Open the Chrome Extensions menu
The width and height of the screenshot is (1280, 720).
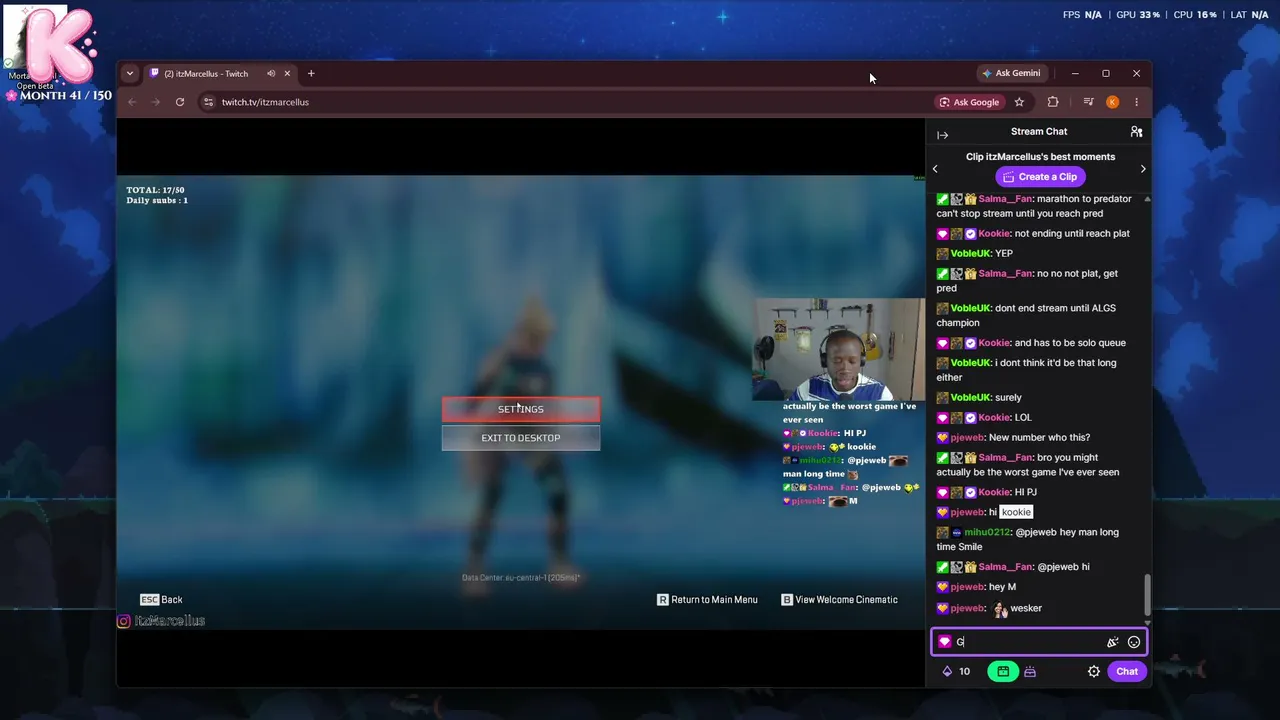(x=1053, y=102)
